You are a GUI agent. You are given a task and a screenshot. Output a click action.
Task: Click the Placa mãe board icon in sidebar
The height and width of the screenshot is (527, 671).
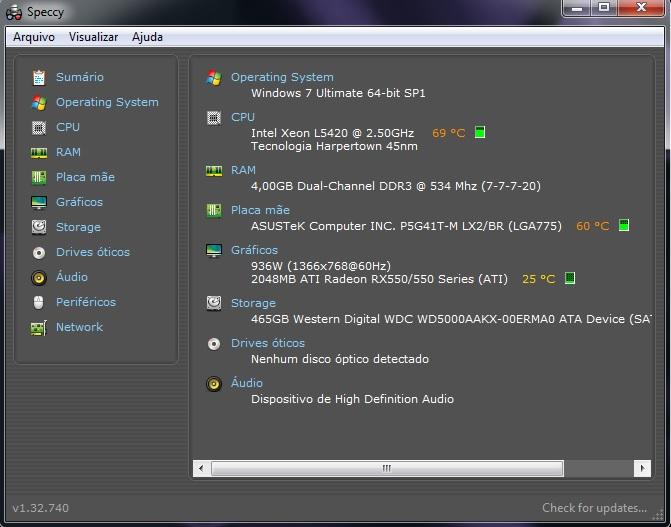[39, 177]
